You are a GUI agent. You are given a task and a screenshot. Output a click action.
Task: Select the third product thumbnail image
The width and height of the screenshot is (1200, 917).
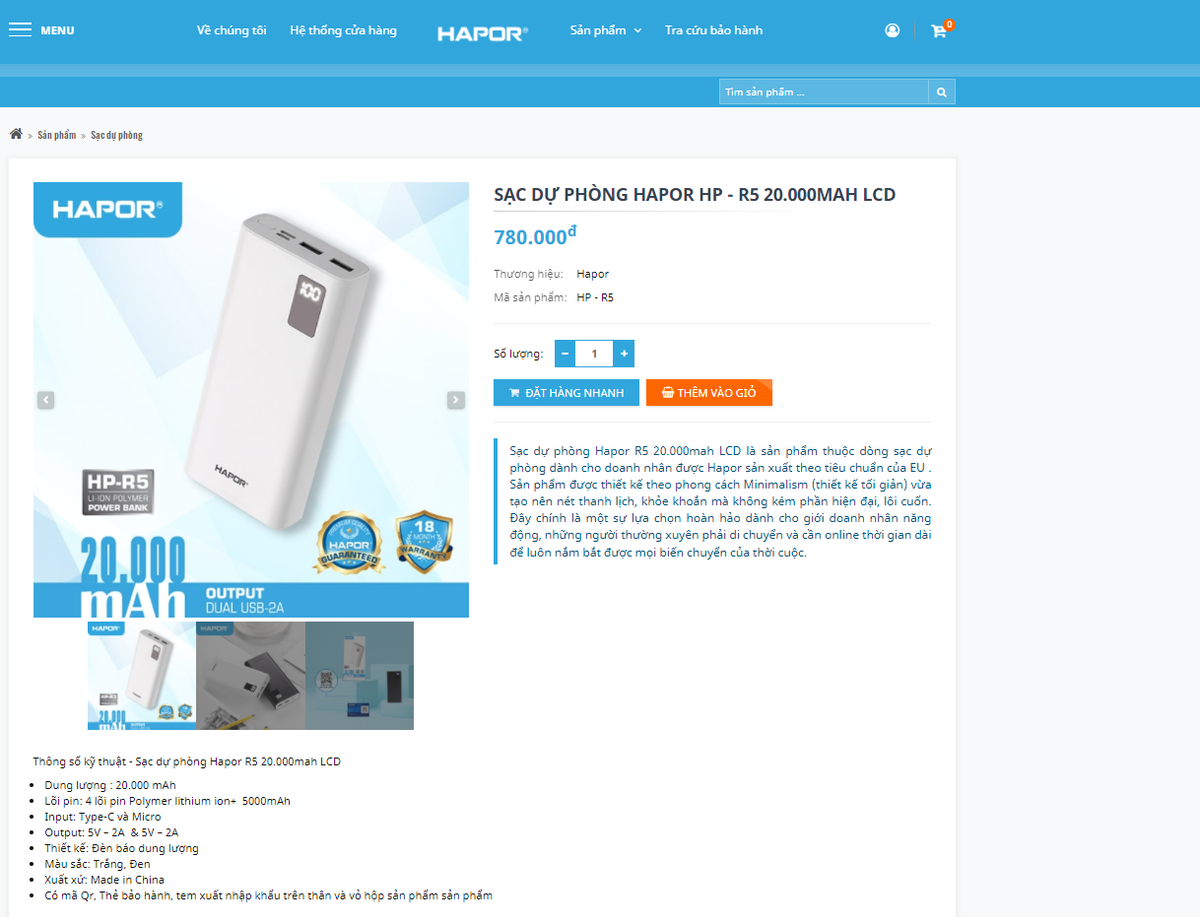click(359, 676)
